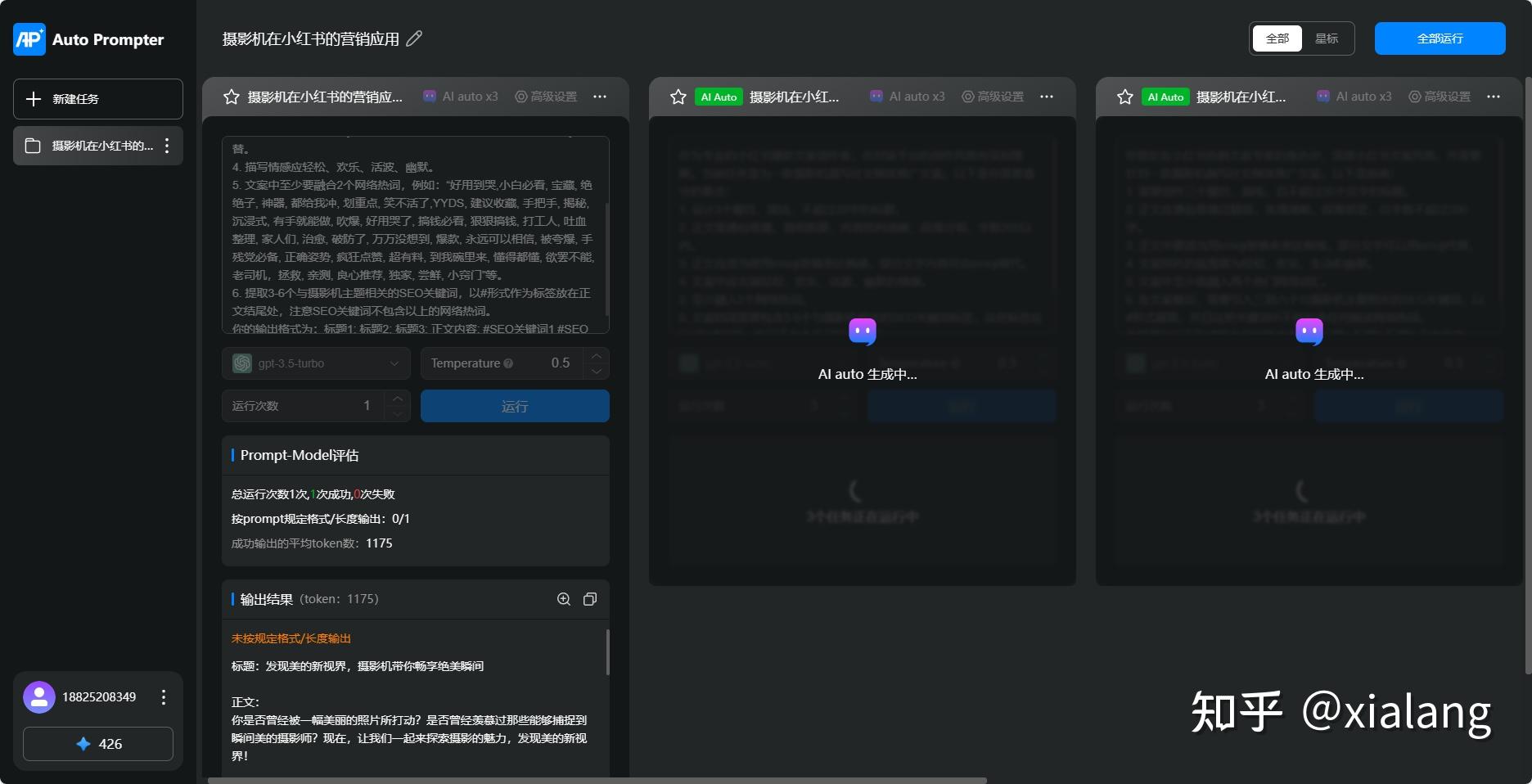Click the Auto Prompter logo icon
Image resolution: width=1532 pixels, height=784 pixels.
click(29, 39)
